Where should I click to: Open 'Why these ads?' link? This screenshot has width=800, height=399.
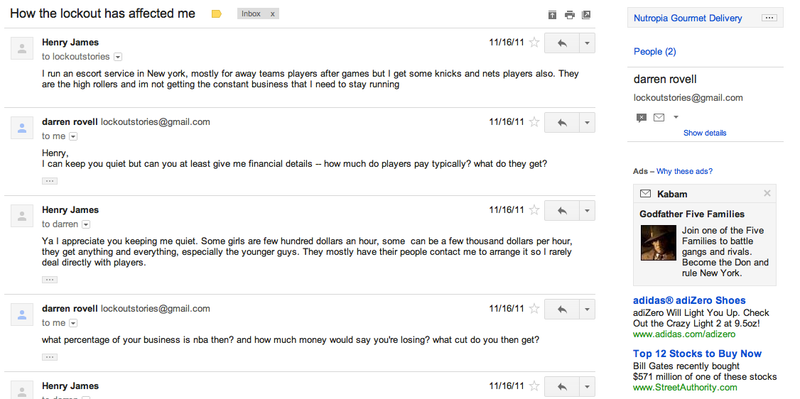coord(684,171)
